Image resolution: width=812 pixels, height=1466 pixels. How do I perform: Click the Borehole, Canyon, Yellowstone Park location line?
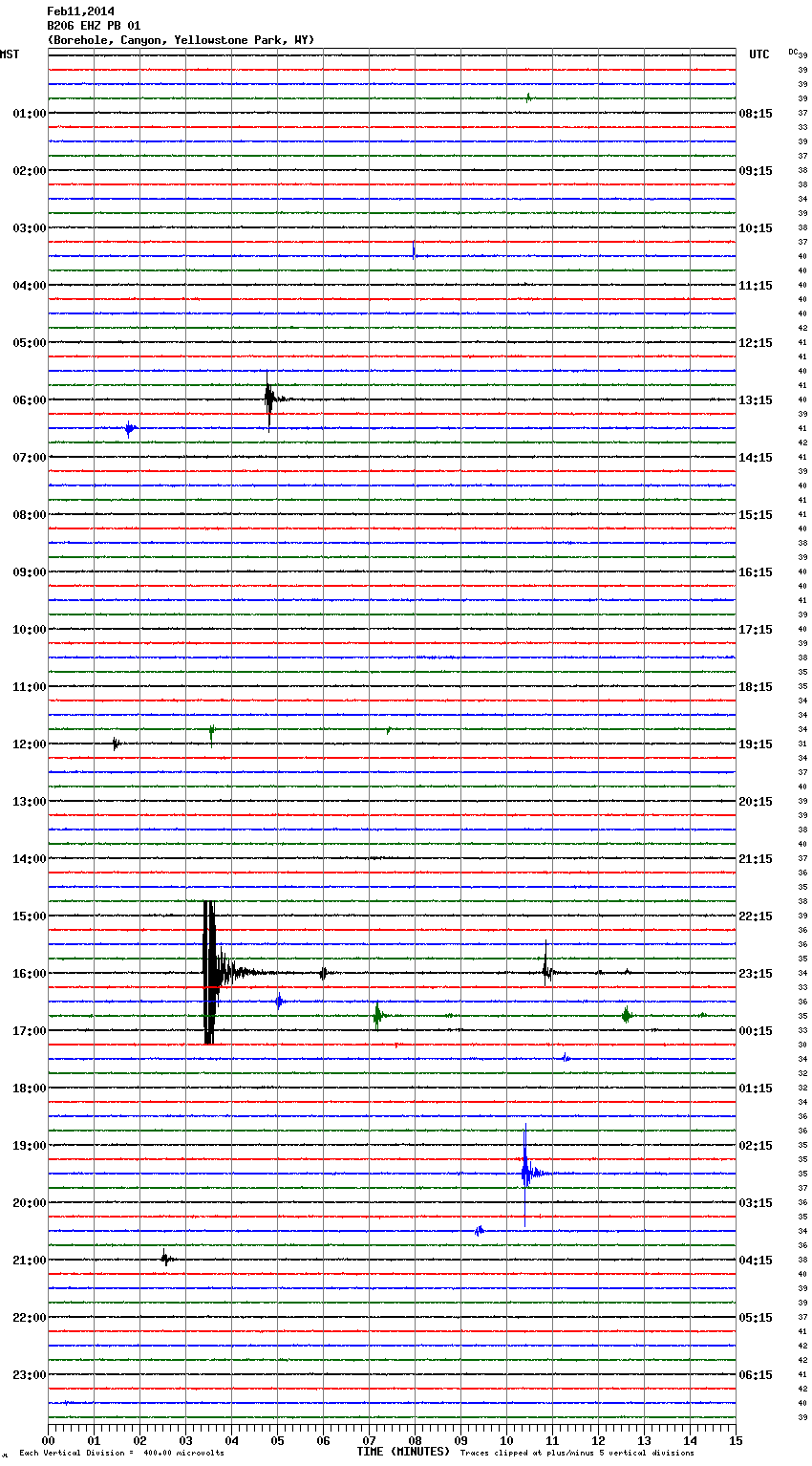181,40
